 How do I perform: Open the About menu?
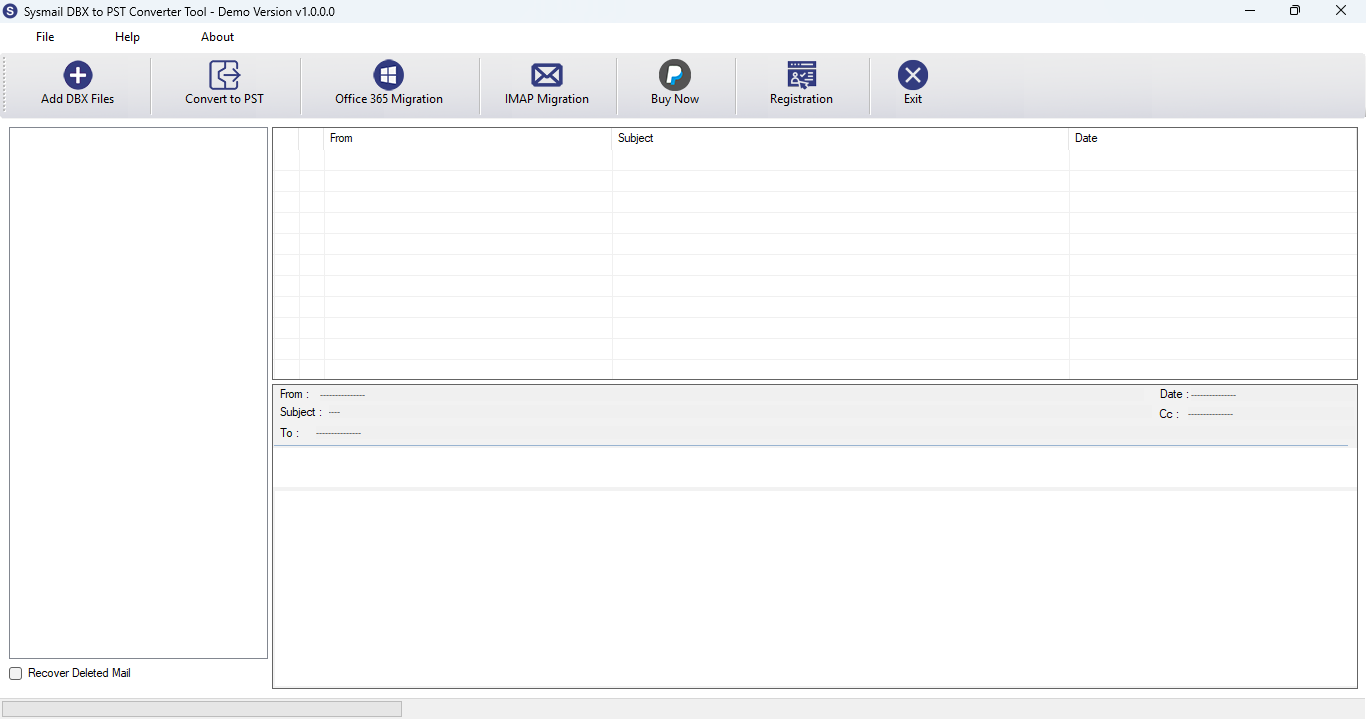click(217, 37)
